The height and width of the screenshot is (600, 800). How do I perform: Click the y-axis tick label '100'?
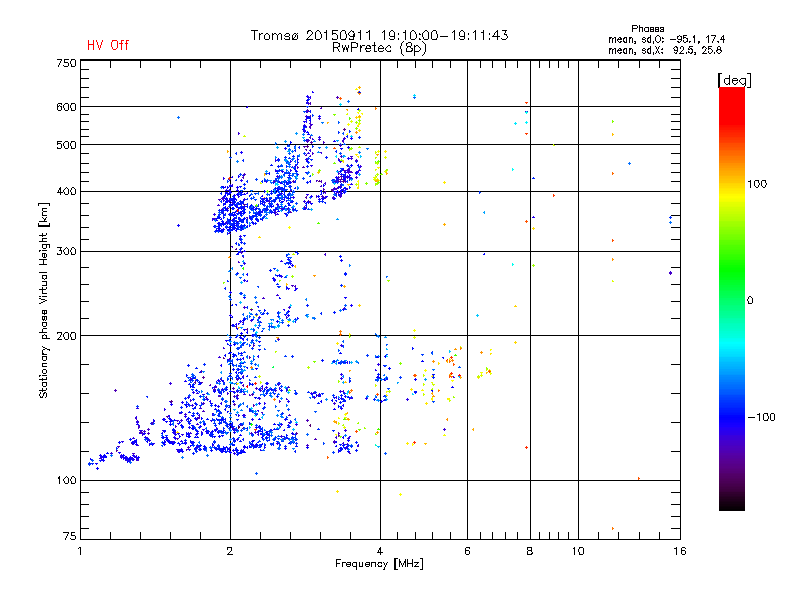tap(66, 480)
